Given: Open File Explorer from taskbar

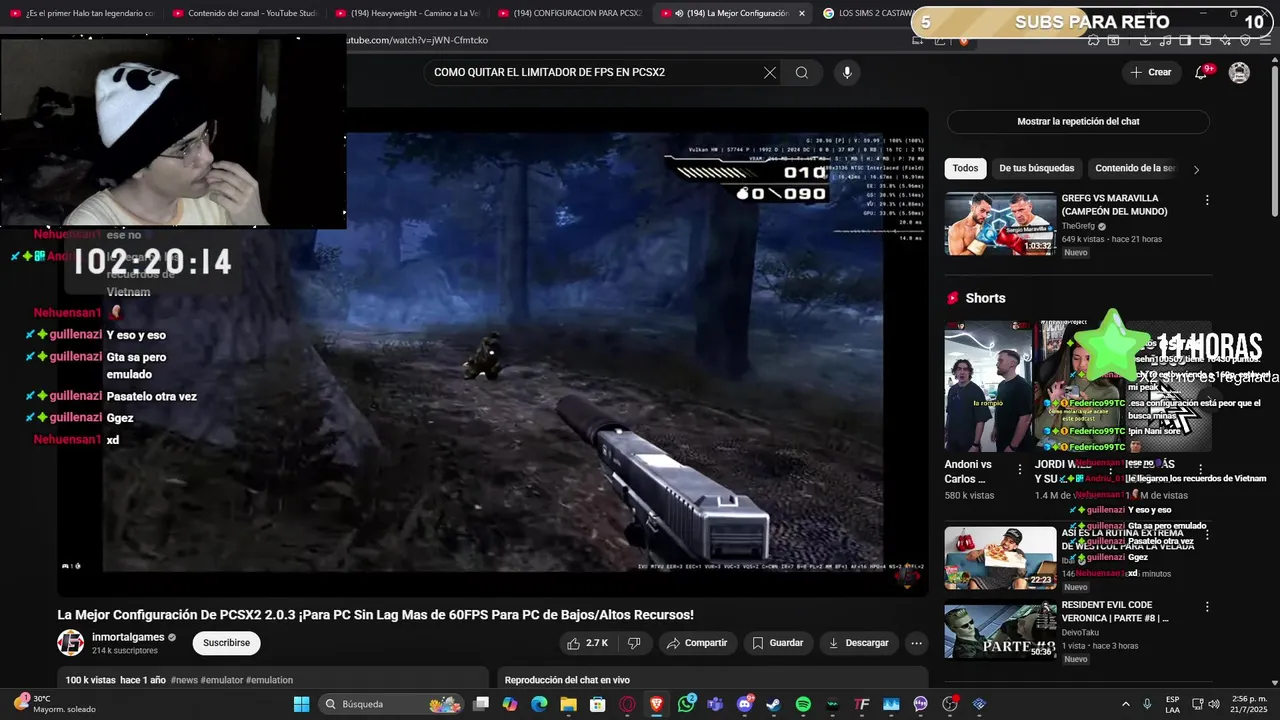Looking at the screenshot, I should [x=568, y=704].
